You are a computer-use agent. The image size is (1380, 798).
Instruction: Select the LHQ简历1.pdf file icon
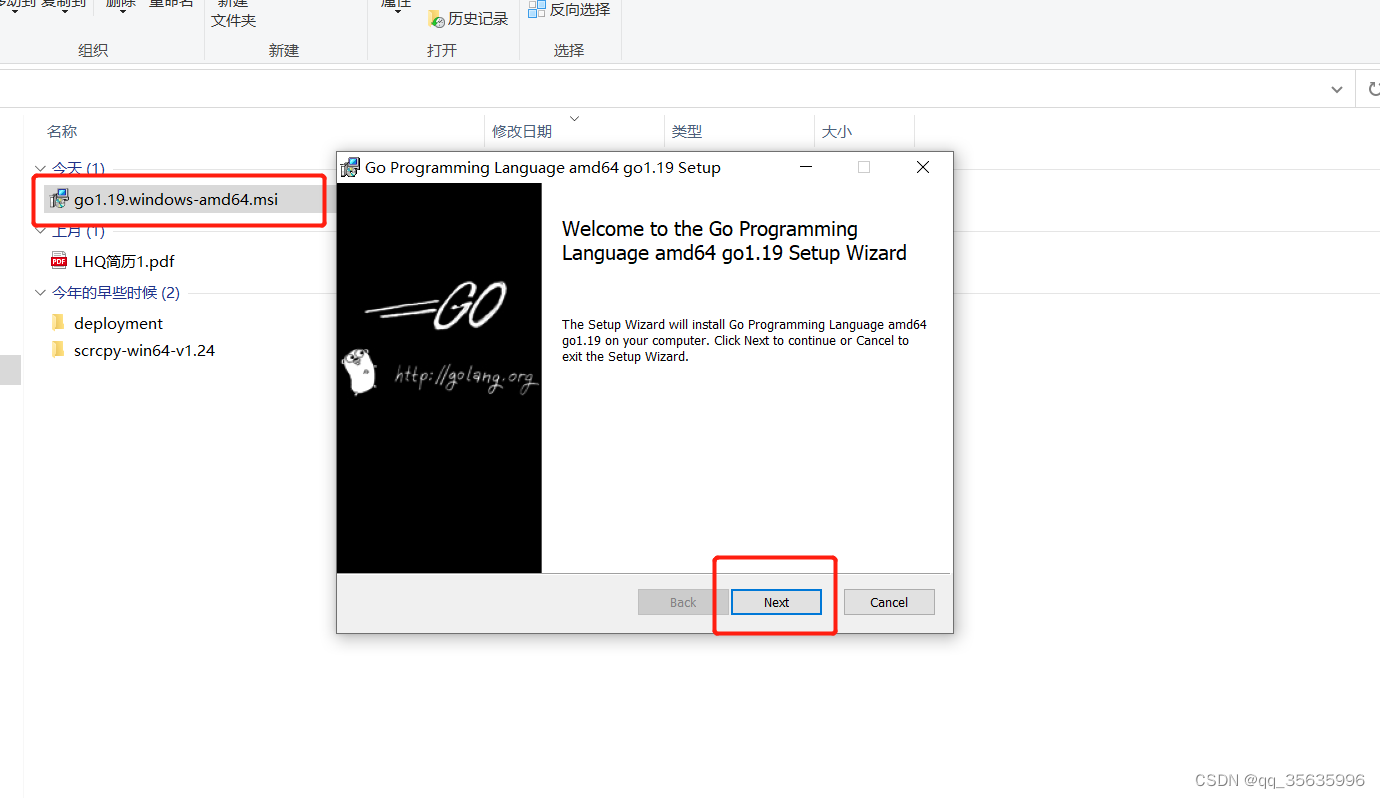click(59, 261)
